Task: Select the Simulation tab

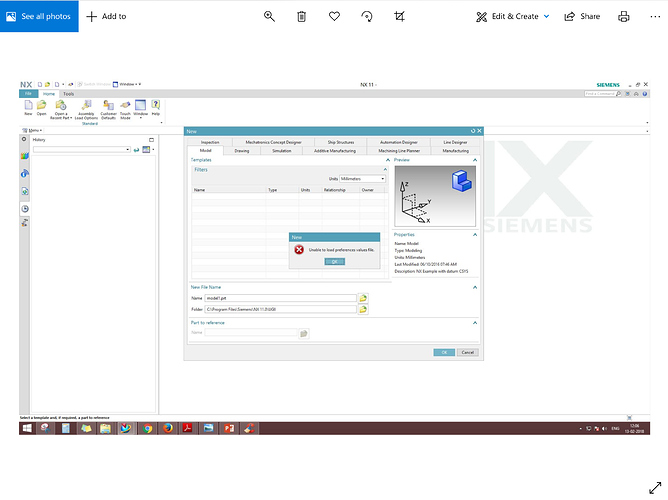Action: click(282, 151)
